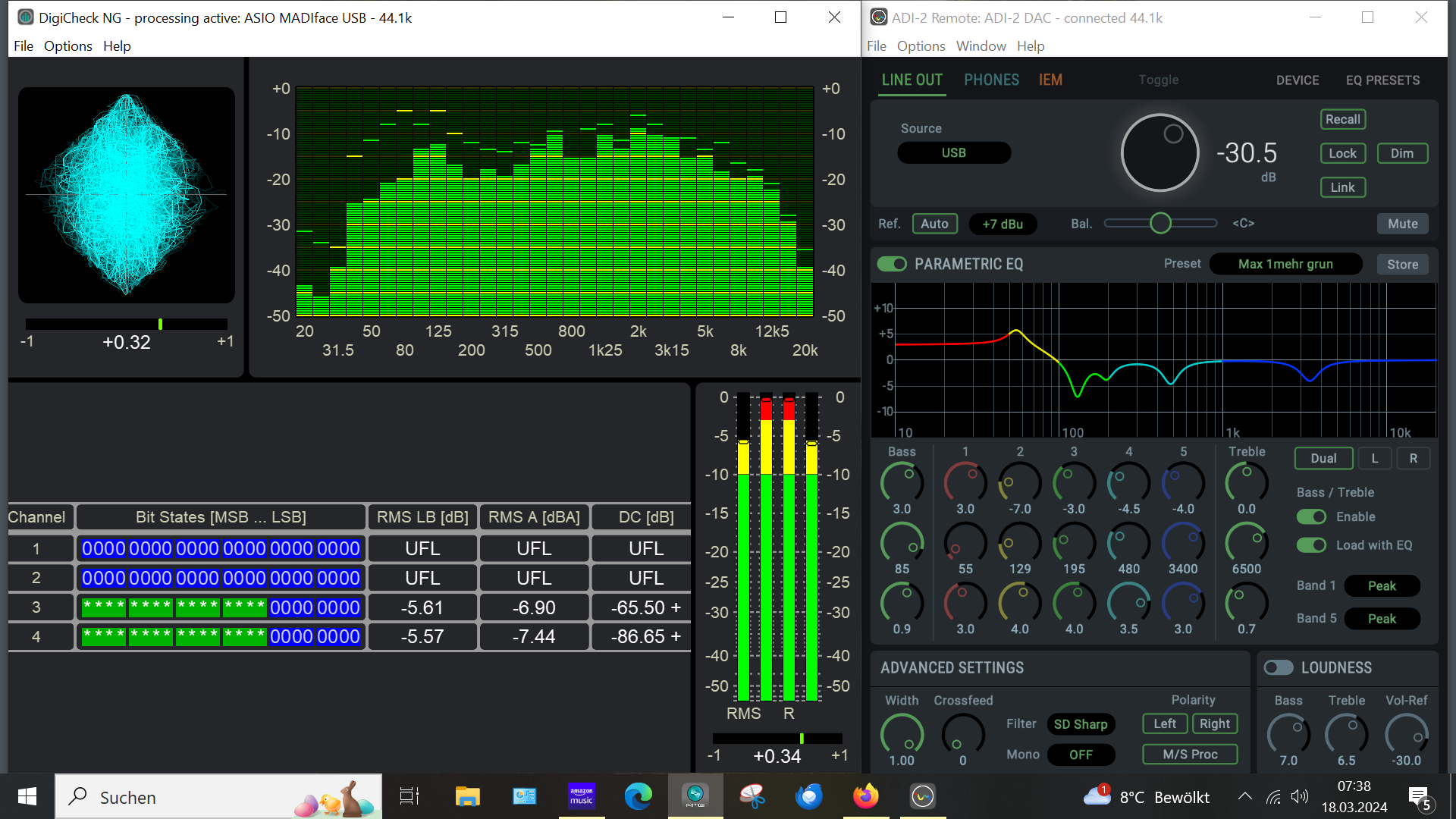
Task: Adjust the Band 3 frequency knob at 195
Action: tap(1074, 541)
